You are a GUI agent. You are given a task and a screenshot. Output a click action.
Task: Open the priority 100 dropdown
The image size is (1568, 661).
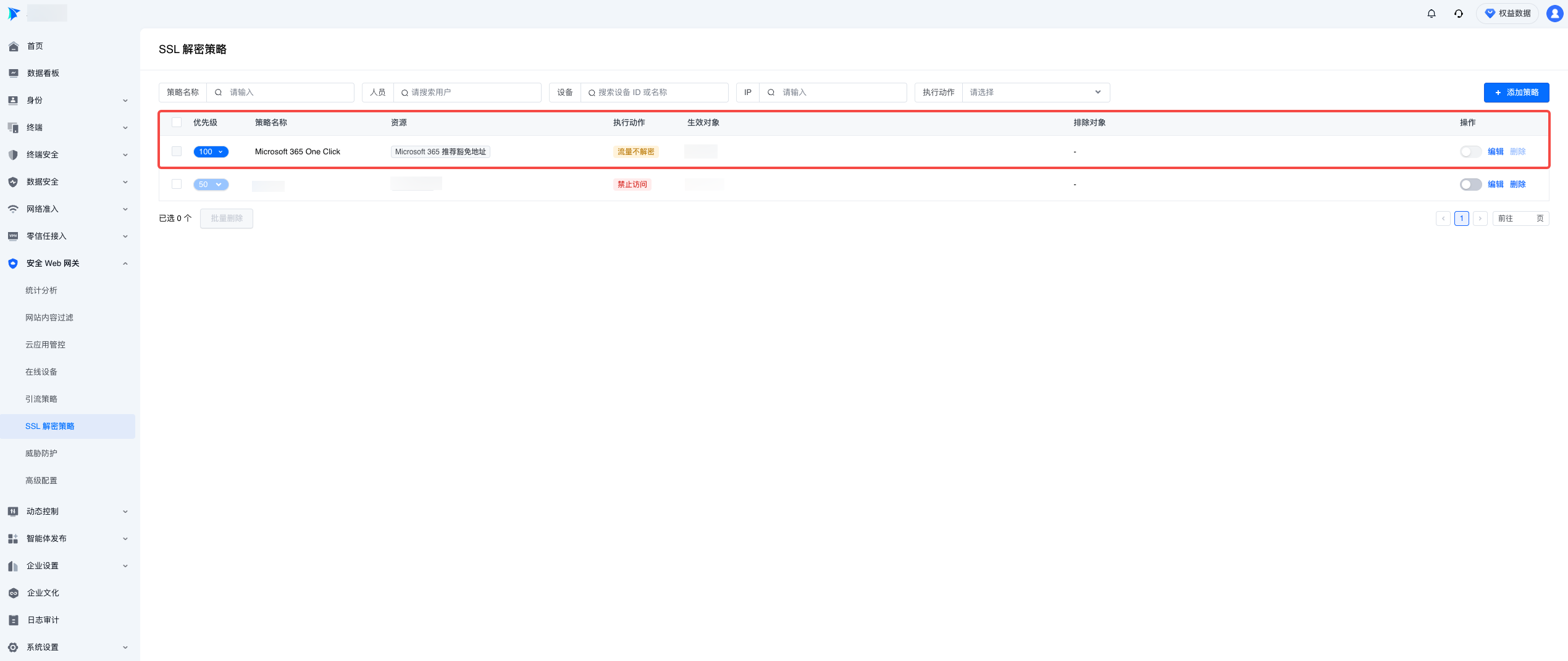point(211,152)
